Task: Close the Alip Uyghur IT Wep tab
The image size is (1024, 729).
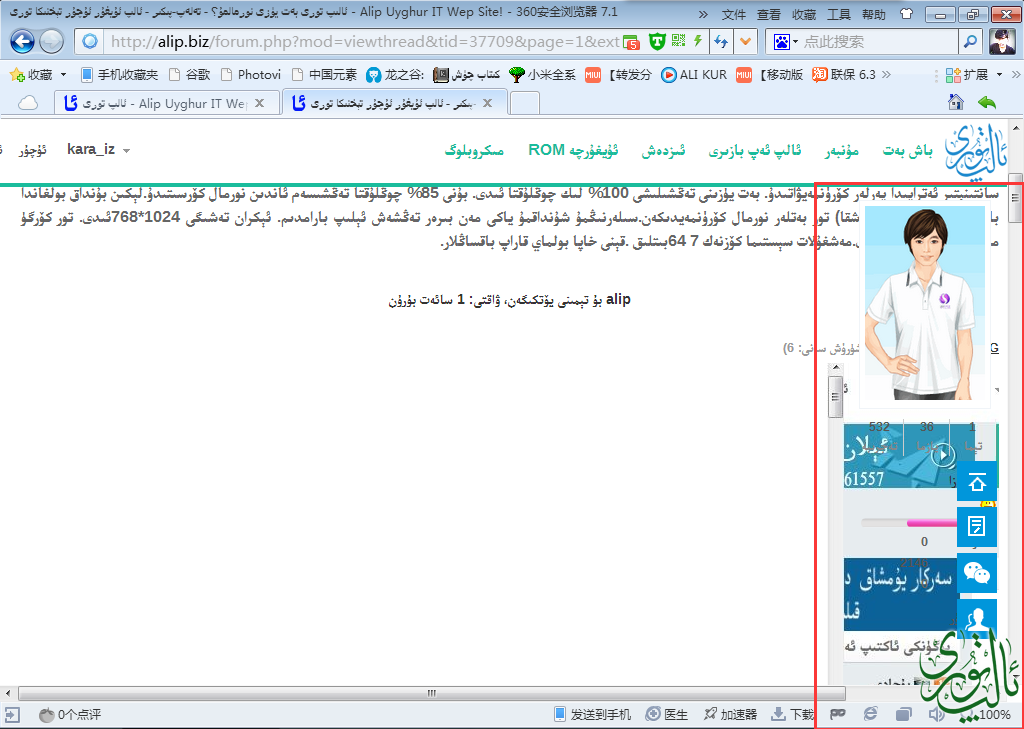Action: click(259, 103)
